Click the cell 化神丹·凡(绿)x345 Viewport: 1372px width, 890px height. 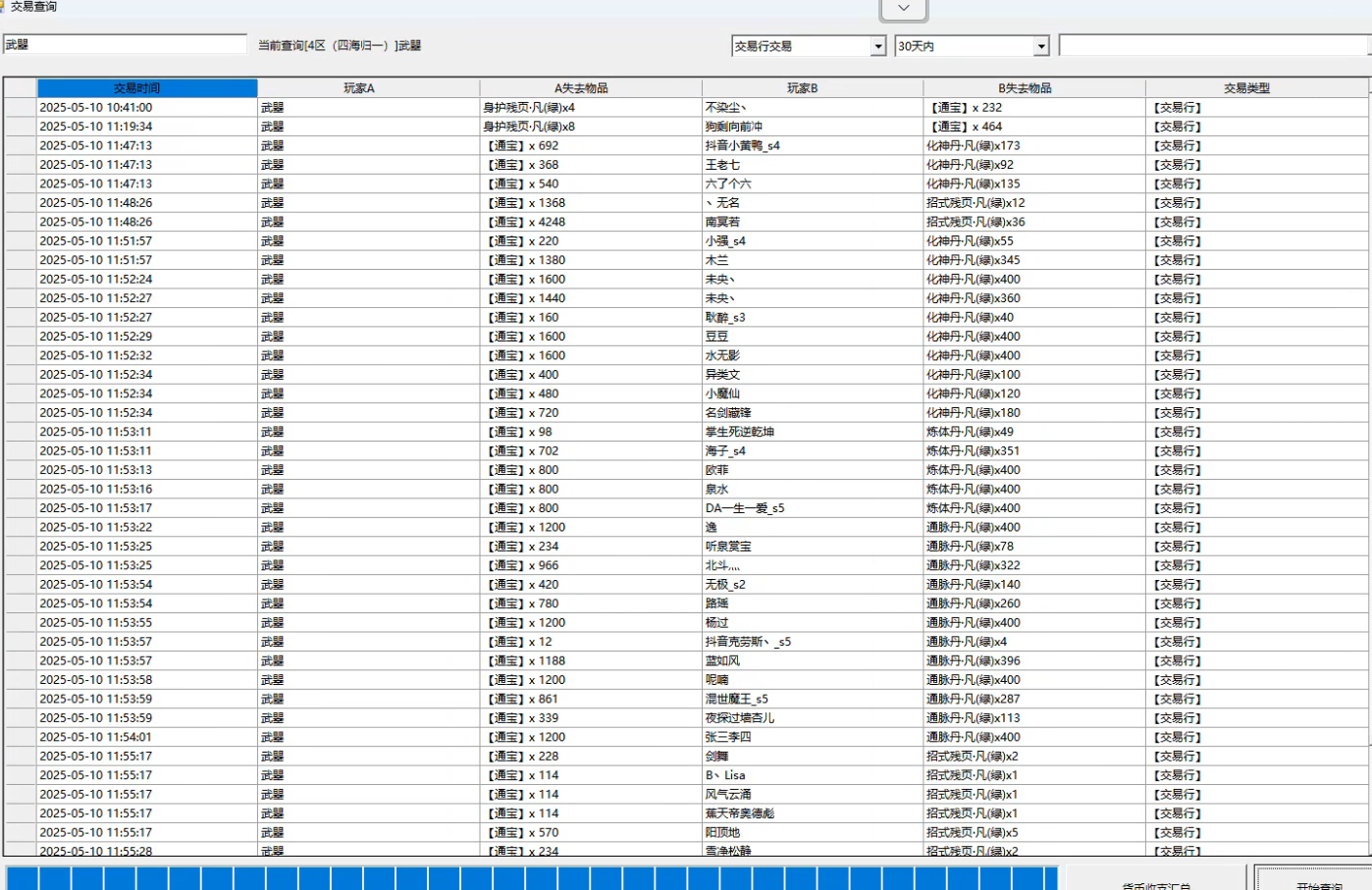pyautogui.click(x=1034, y=260)
